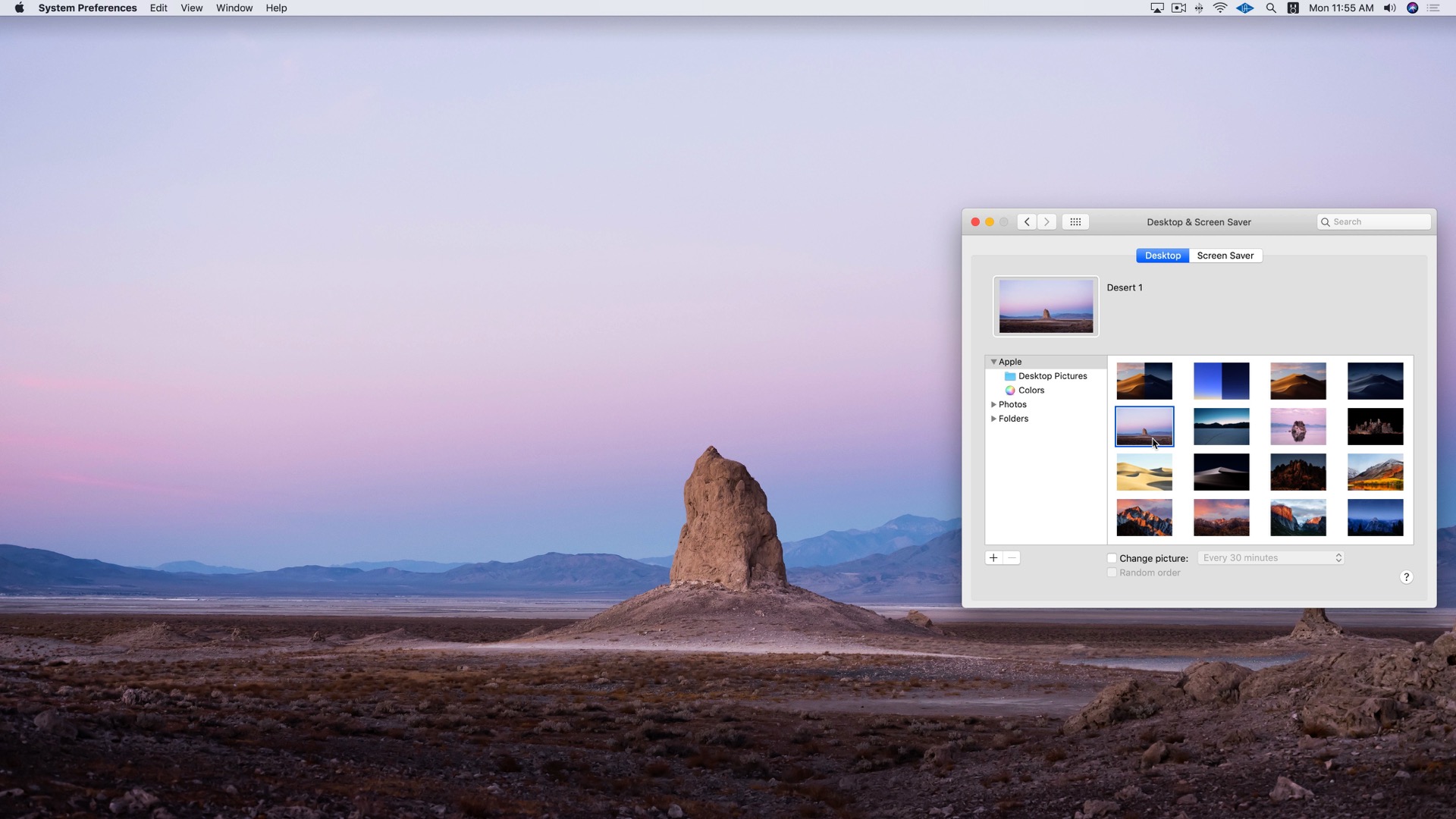This screenshot has height=819, width=1456.
Task: Click the forward navigation arrow
Action: 1046,222
